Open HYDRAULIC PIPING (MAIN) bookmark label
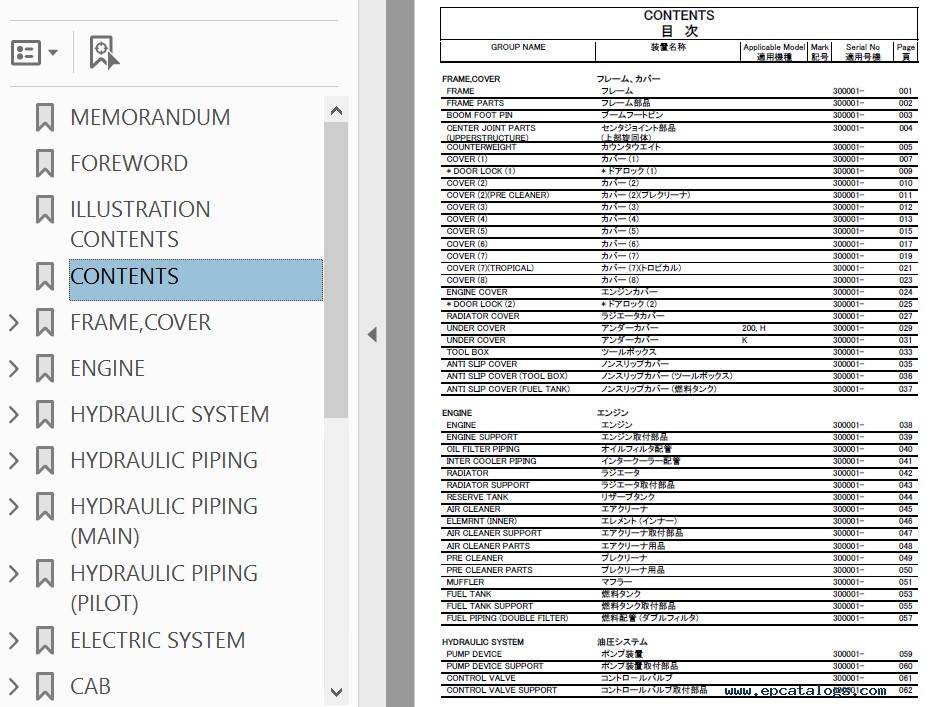This screenshot has height=707, width=937. pos(164,521)
